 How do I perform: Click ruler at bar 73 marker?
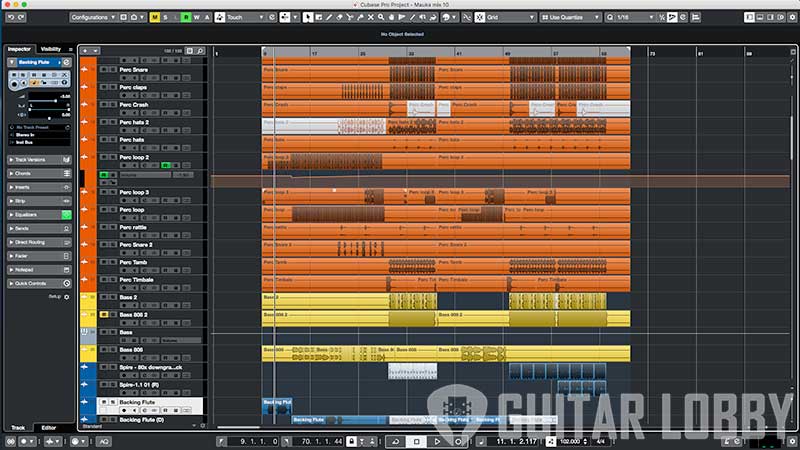[x=652, y=53]
